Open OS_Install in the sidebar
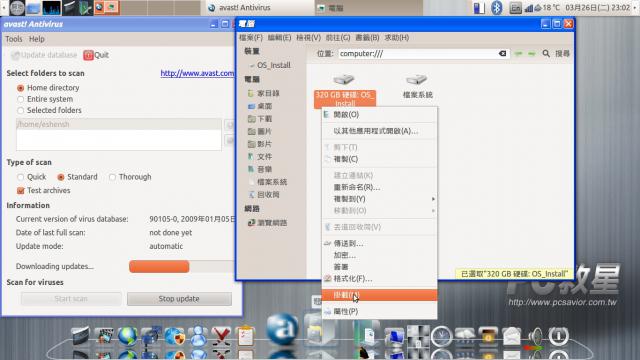This screenshot has height=360, width=640. pos(273,65)
